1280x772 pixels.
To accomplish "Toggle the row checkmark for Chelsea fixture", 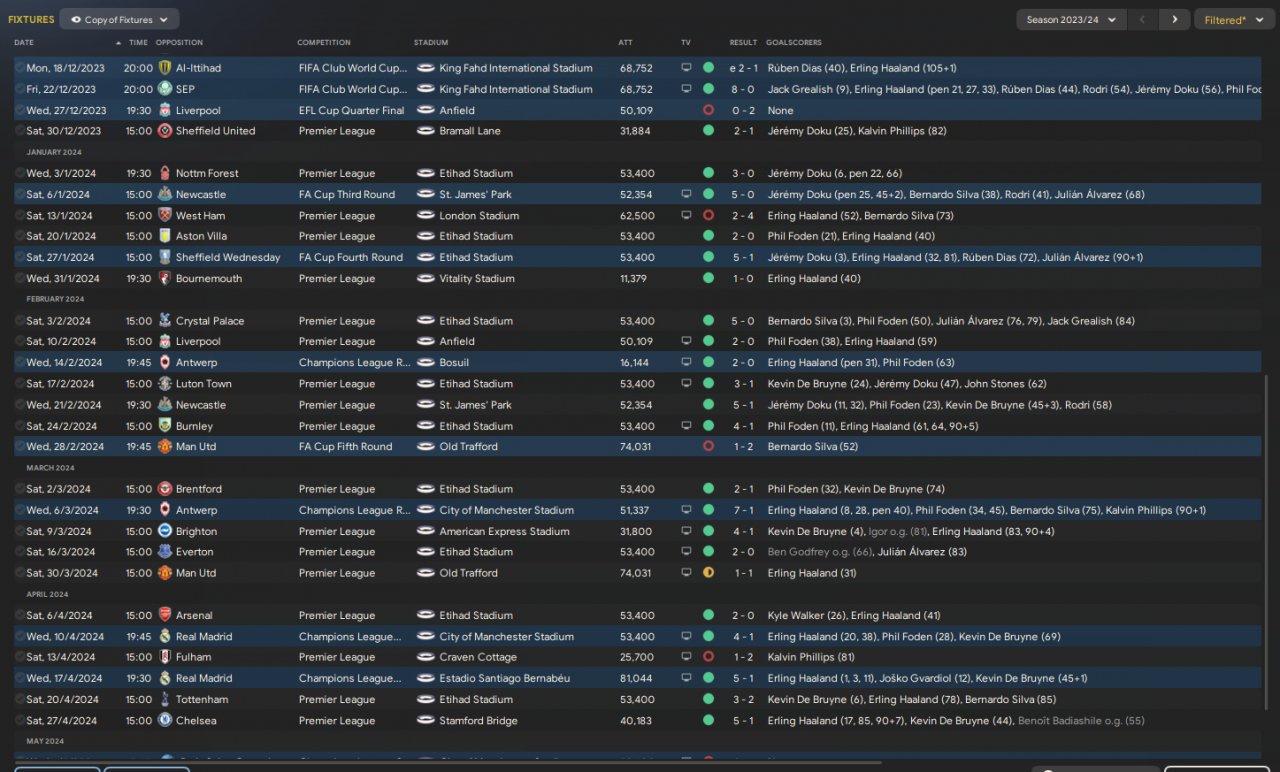I will [19, 720].
